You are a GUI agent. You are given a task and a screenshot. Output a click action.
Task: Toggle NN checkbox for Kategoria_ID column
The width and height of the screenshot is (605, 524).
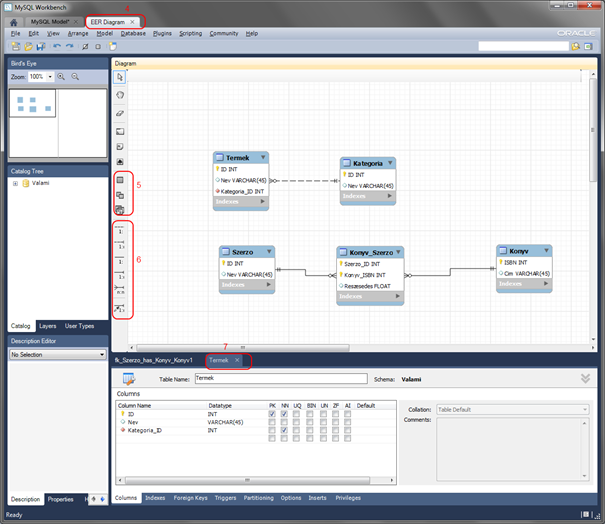tap(285, 430)
